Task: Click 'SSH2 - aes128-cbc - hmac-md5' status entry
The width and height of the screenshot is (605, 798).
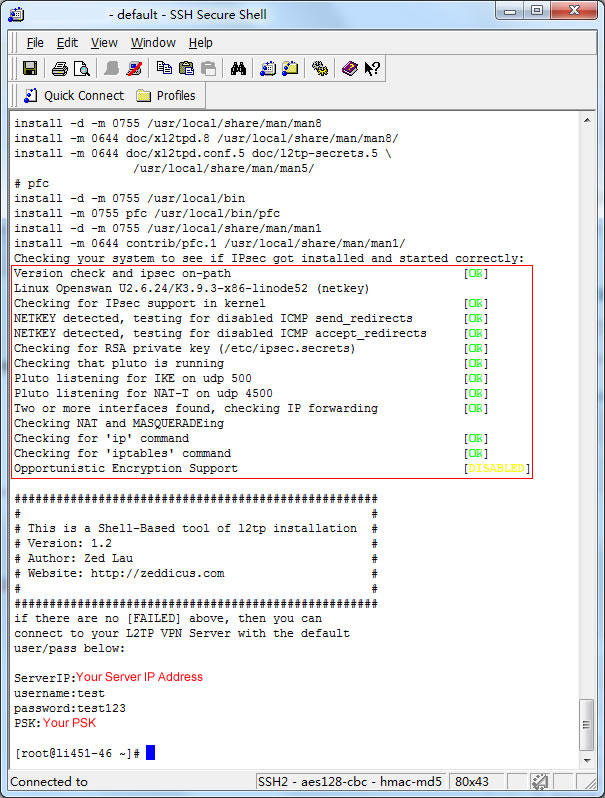Action: click(350, 781)
